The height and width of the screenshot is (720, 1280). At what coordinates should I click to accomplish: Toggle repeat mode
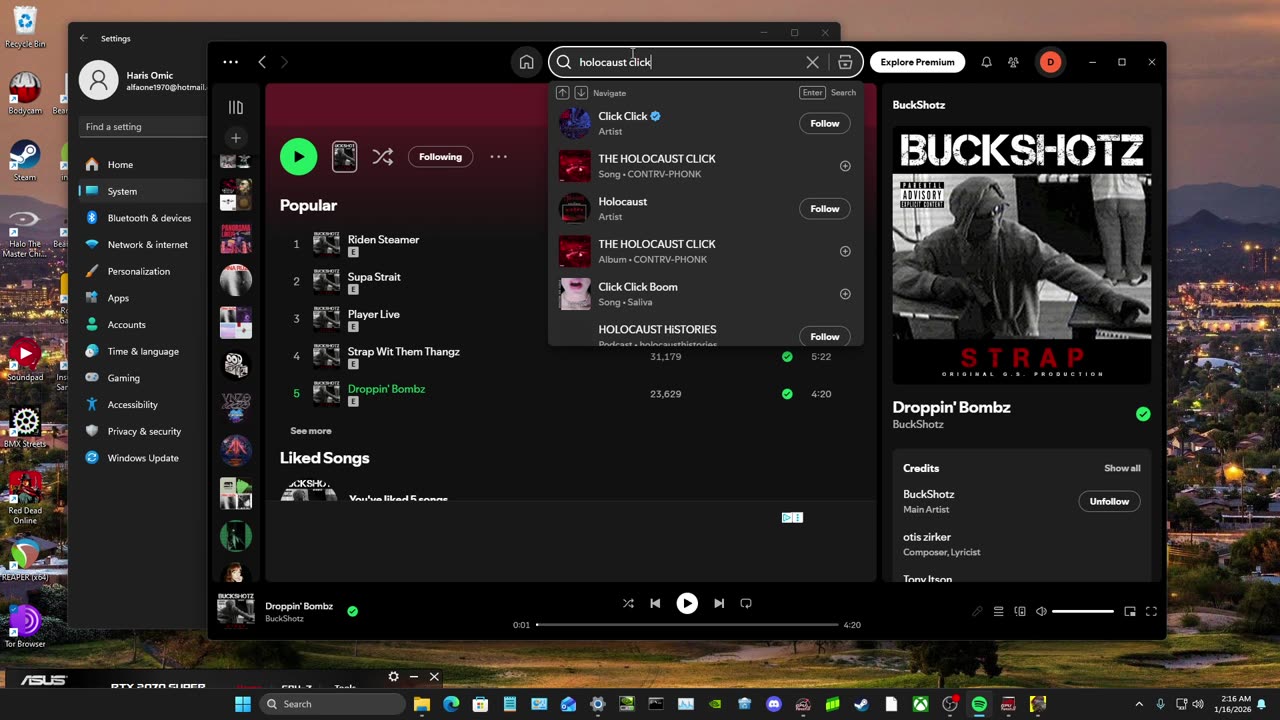tap(746, 603)
